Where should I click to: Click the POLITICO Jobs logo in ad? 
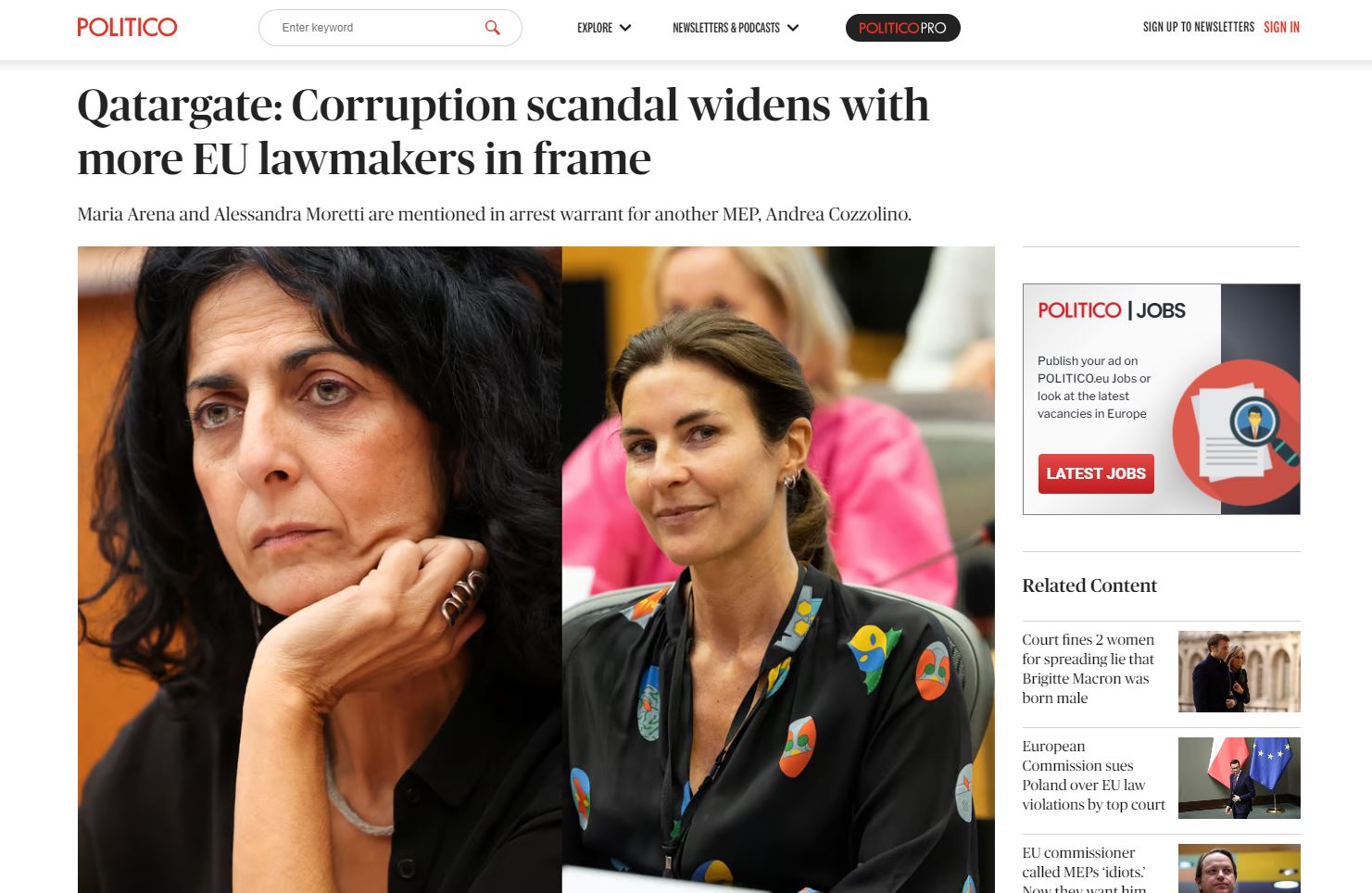tap(1111, 310)
